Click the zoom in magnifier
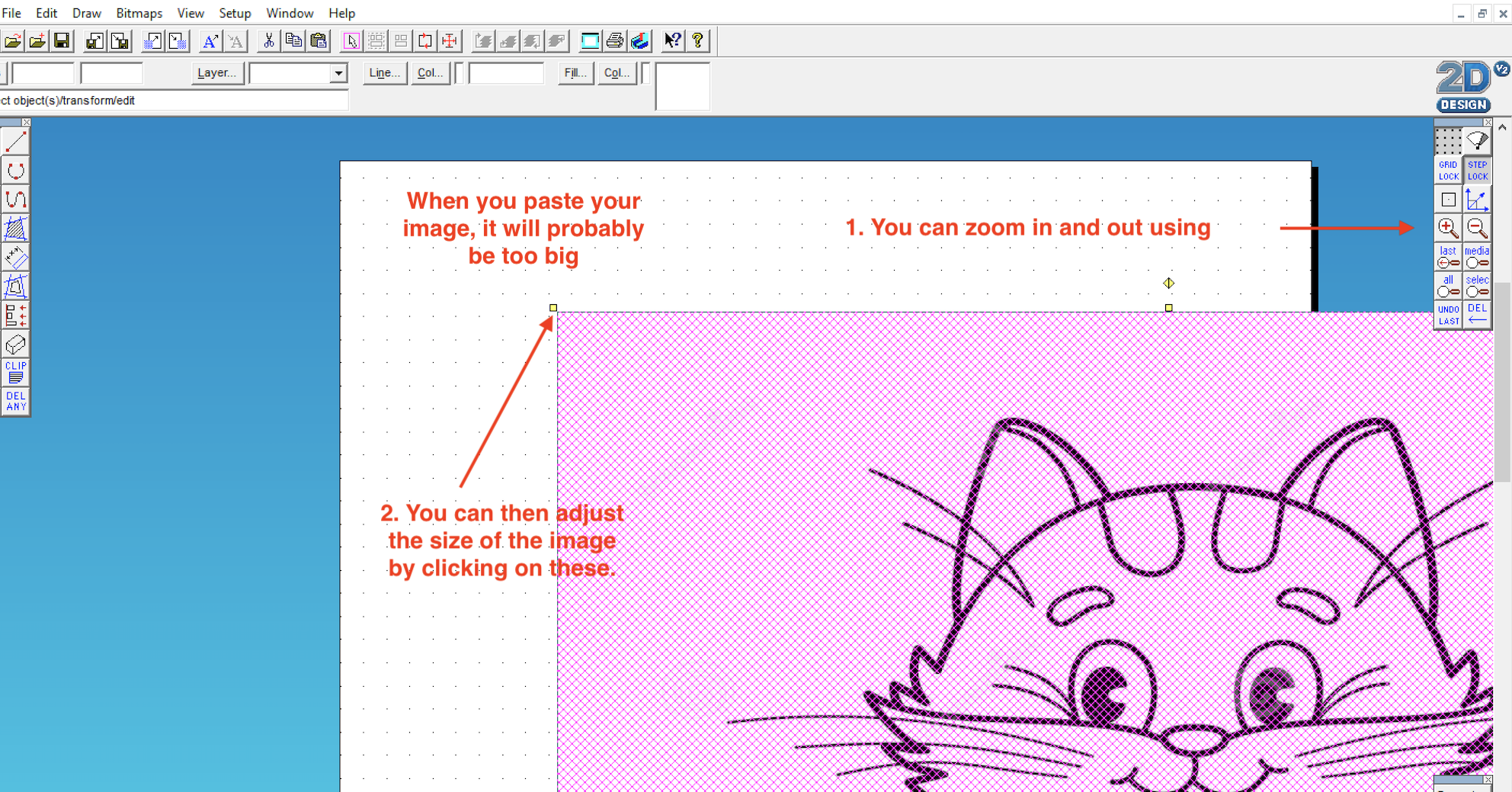This screenshot has height=792, width=1512. [1448, 228]
